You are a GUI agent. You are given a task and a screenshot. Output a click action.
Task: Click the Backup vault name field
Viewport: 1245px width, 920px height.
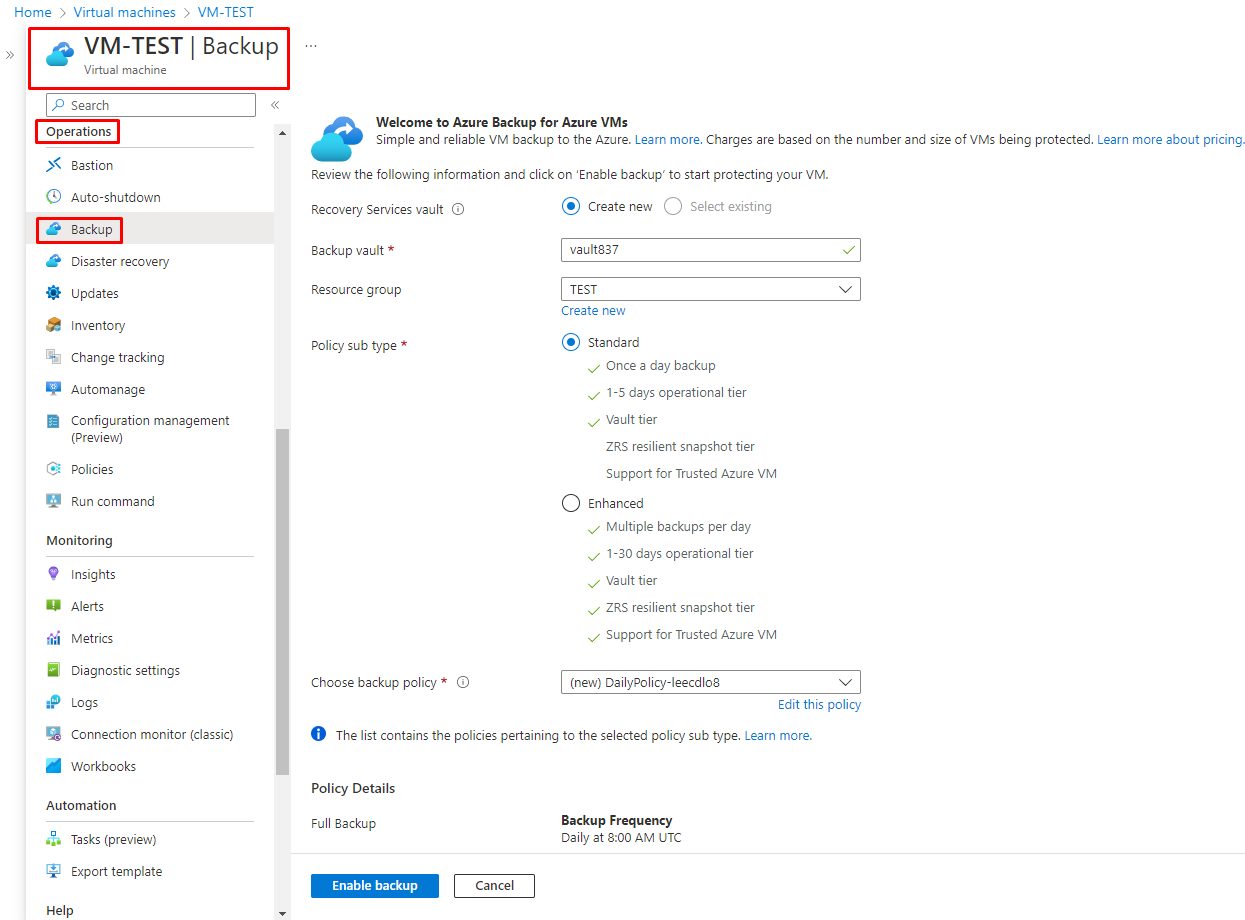tap(711, 250)
